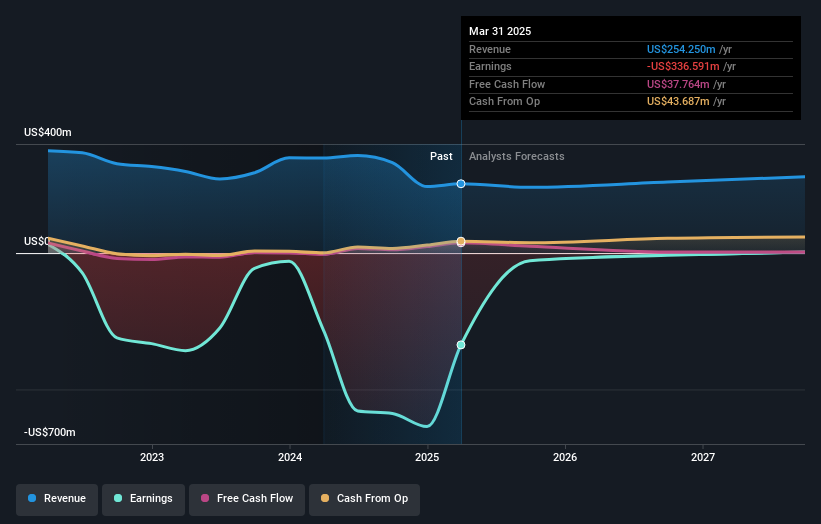Toggle the Revenue series in the legend
Screen dimensions: 821x524
coord(57,499)
